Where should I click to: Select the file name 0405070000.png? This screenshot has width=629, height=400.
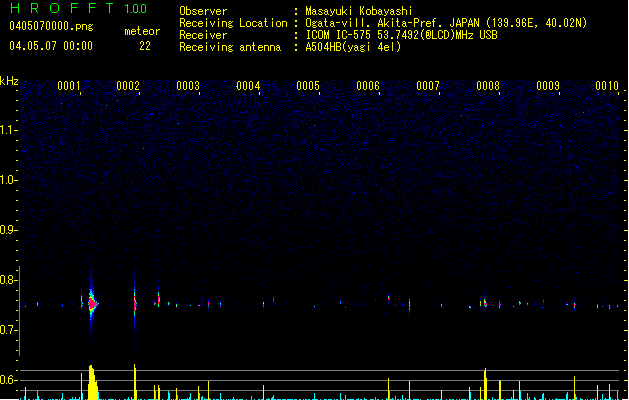(x=51, y=26)
